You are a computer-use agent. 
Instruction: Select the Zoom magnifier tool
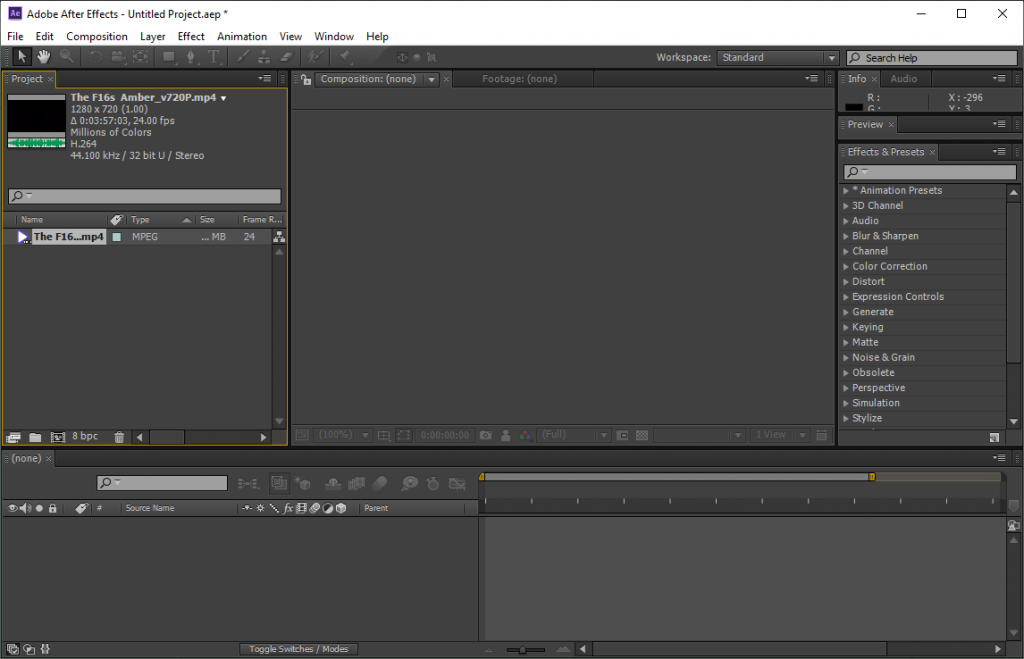point(66,57)
